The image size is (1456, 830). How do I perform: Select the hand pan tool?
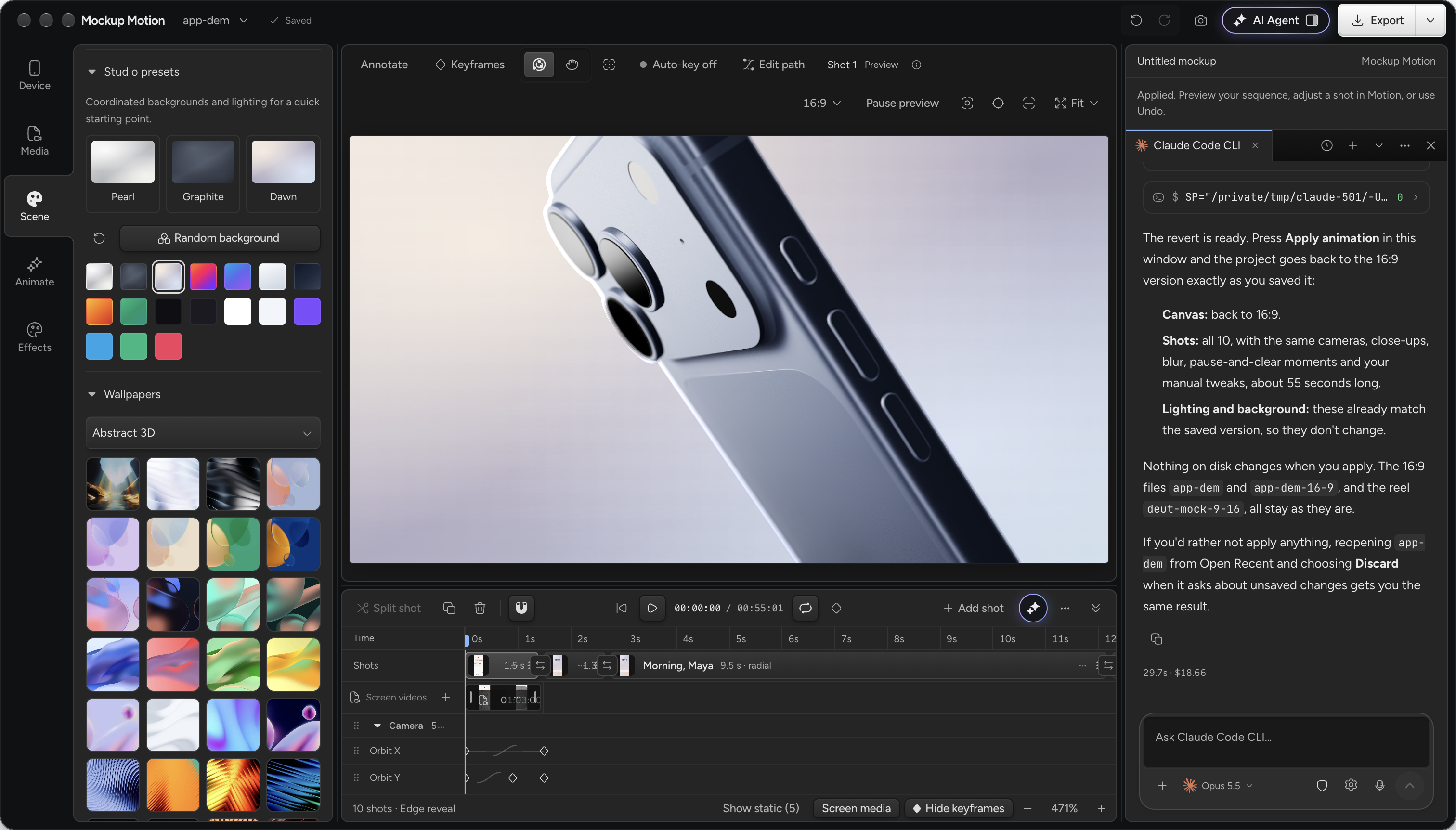[572, 65]
